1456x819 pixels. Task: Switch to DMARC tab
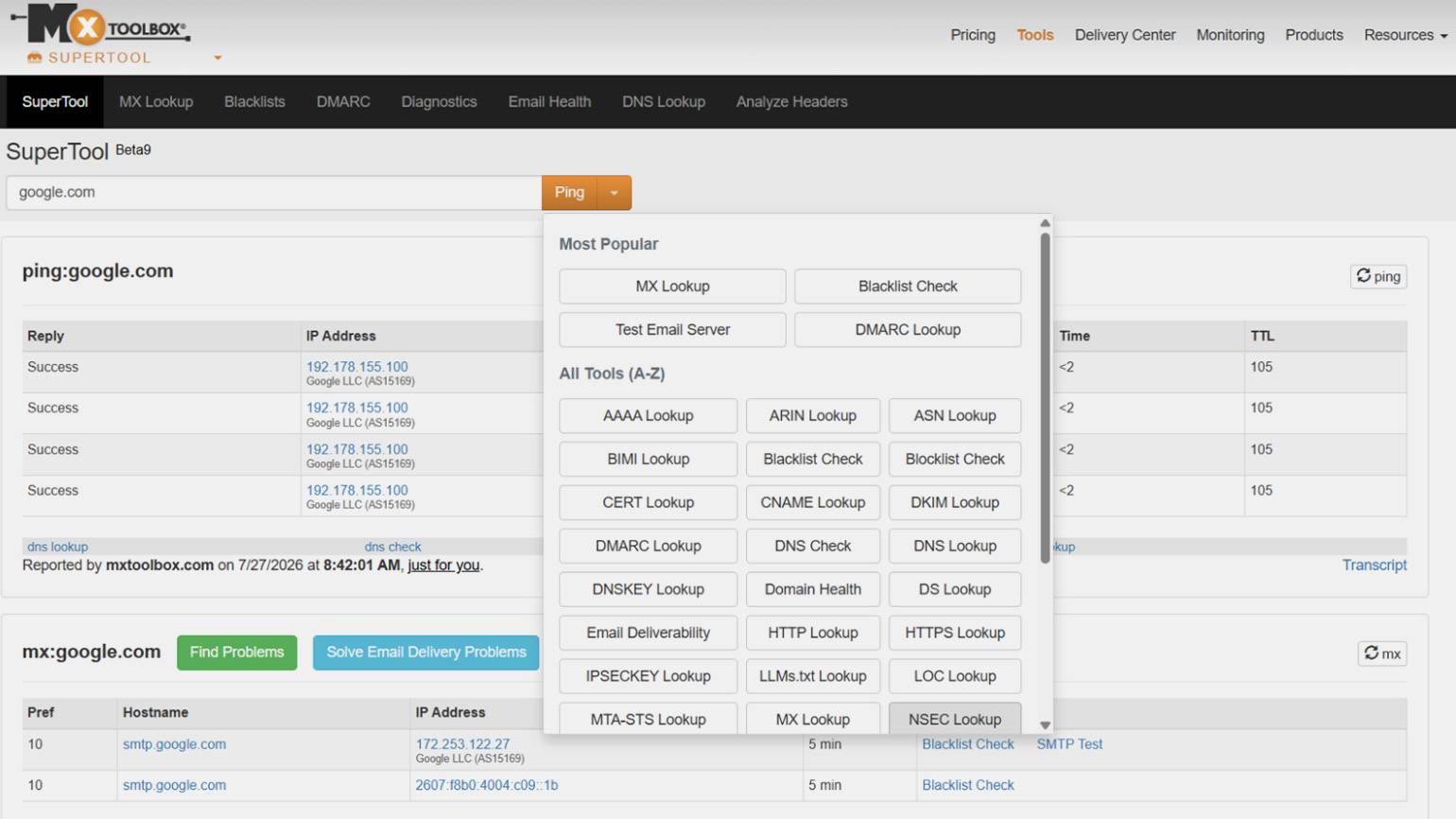click(x=343, y=102)
